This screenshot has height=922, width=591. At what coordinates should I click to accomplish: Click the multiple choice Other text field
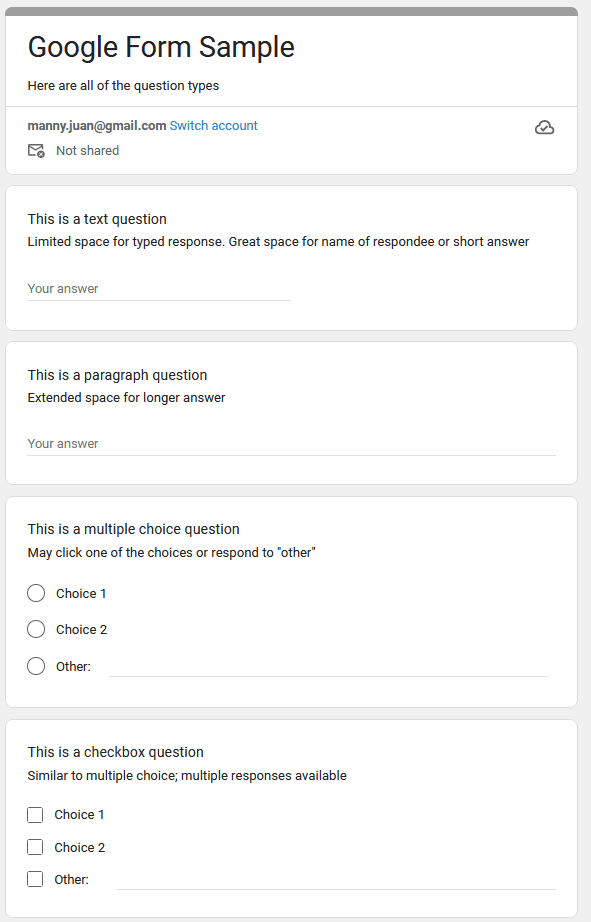pos(328,667)
